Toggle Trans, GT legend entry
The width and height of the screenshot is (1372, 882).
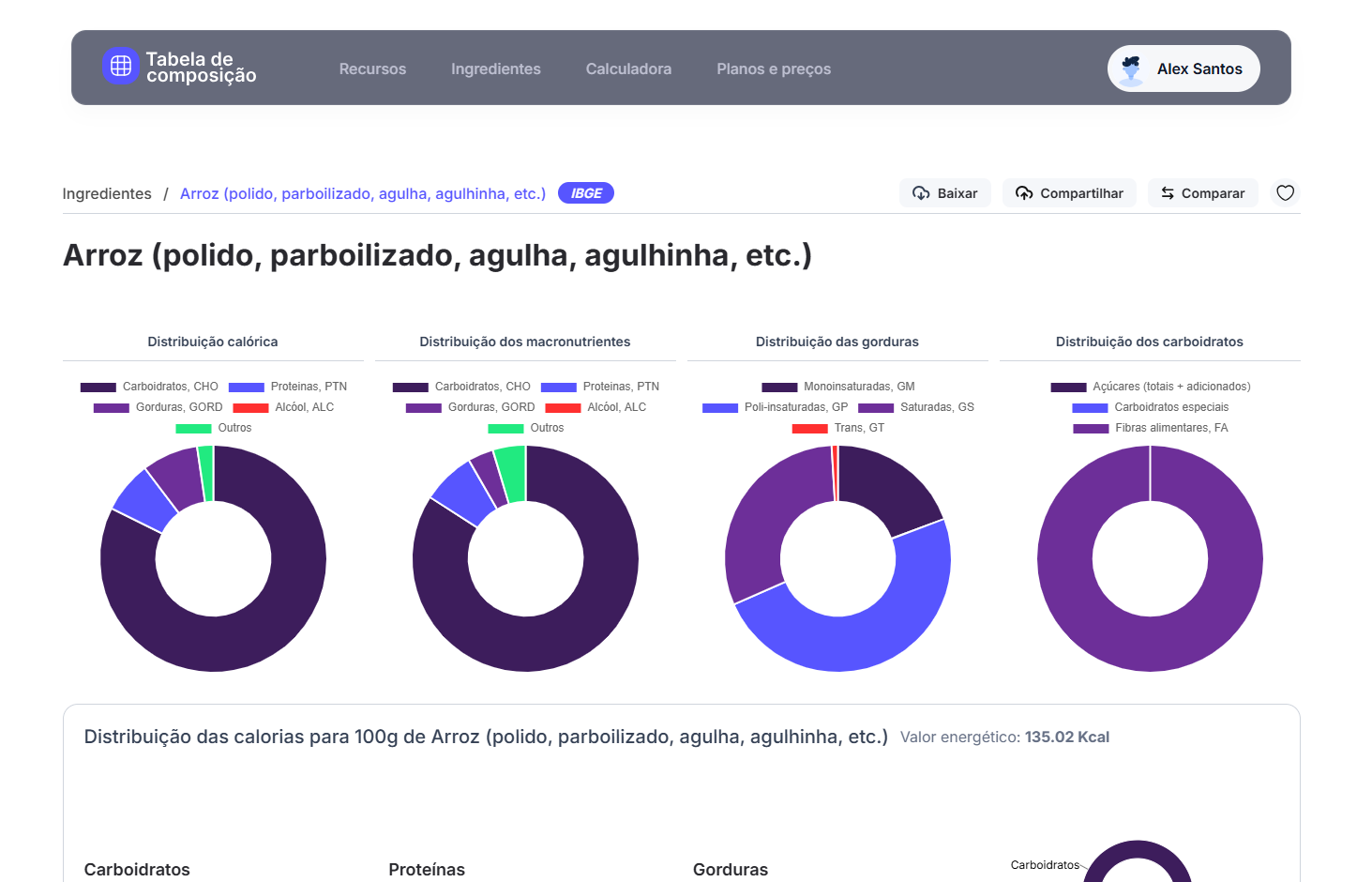click(x=837, y=428)
